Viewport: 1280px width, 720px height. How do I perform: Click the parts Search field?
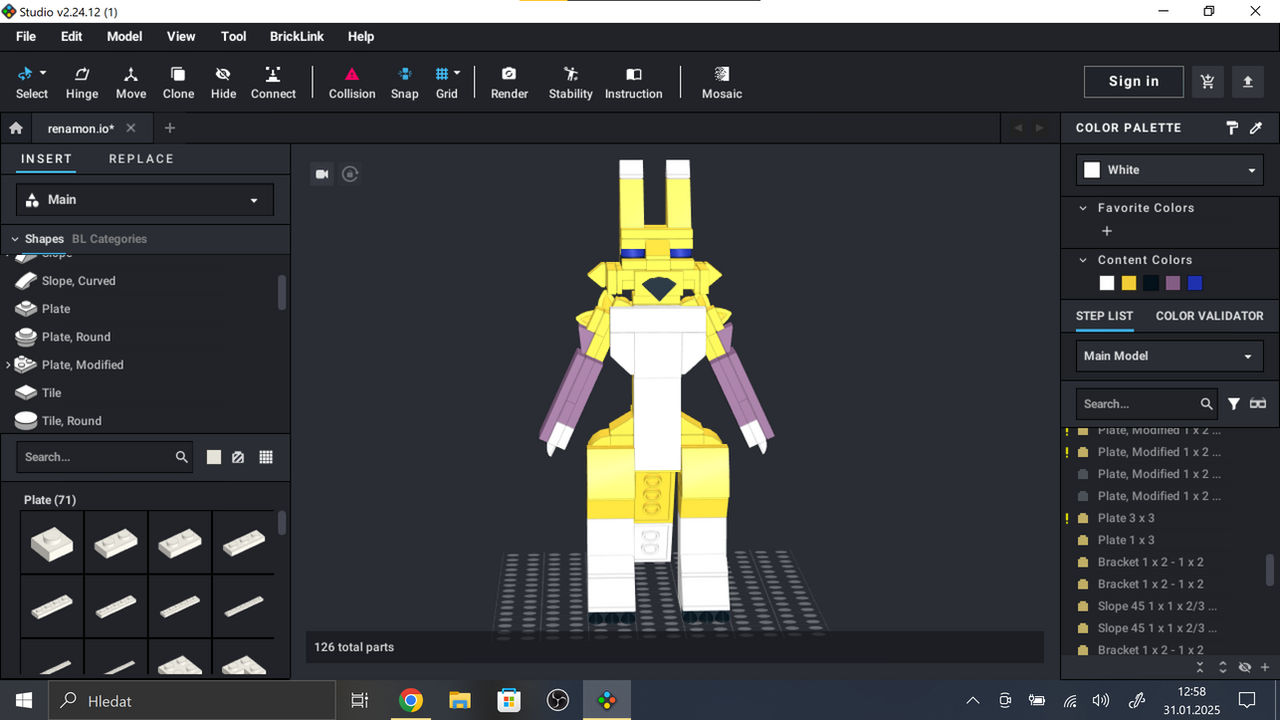point(106,457)
